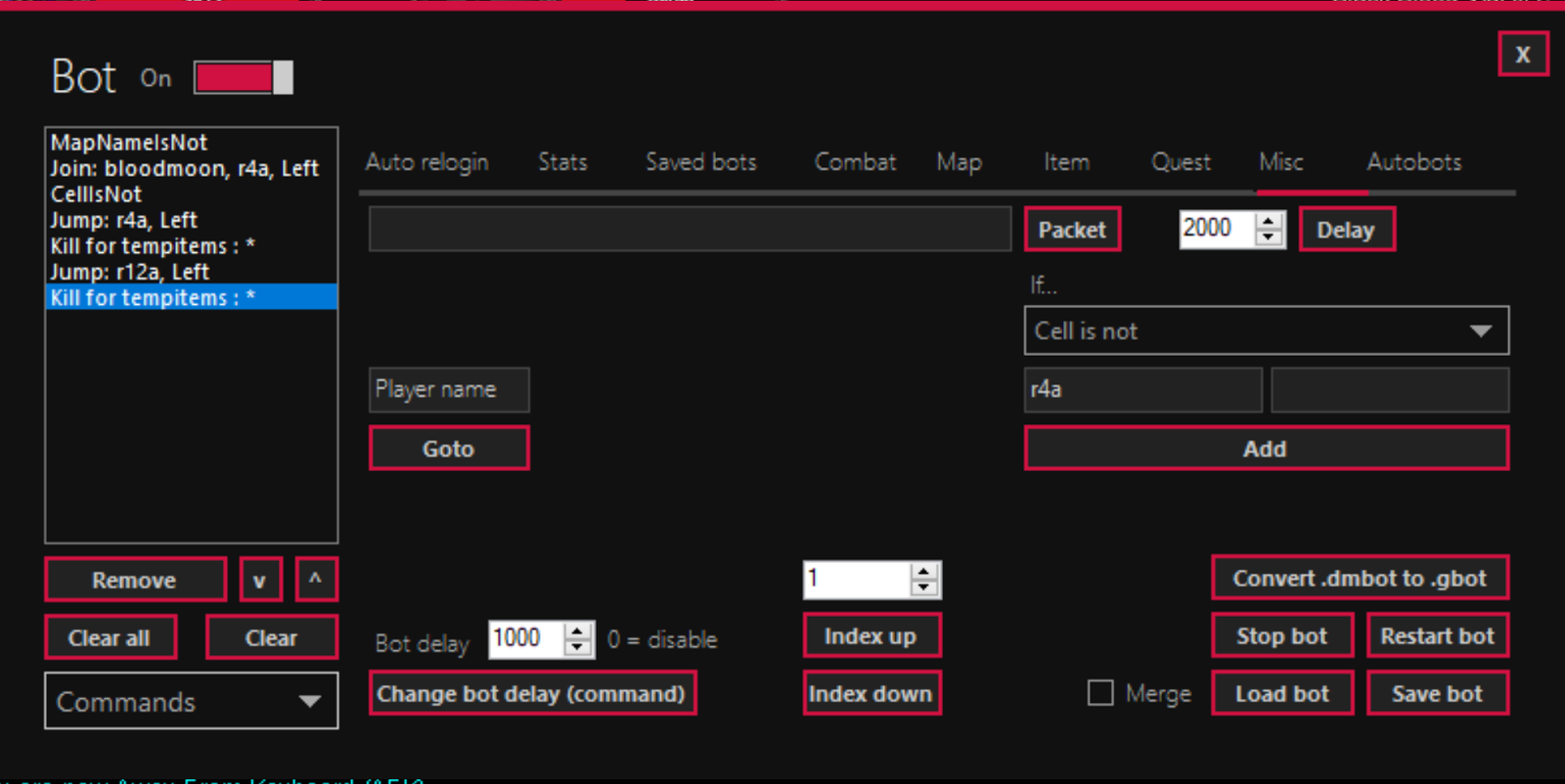Viewport: 1565px width, 784px height.
Task: Open the Stats tab
Action: click(x=562, y=162)
